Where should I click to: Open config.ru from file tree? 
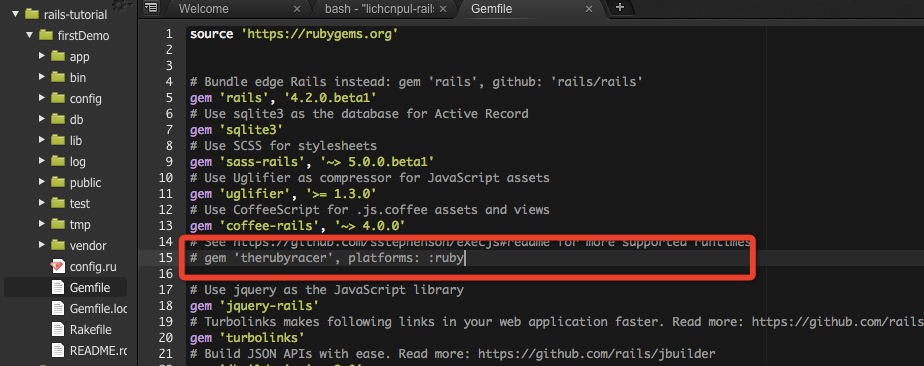click(x=93, y=266)
